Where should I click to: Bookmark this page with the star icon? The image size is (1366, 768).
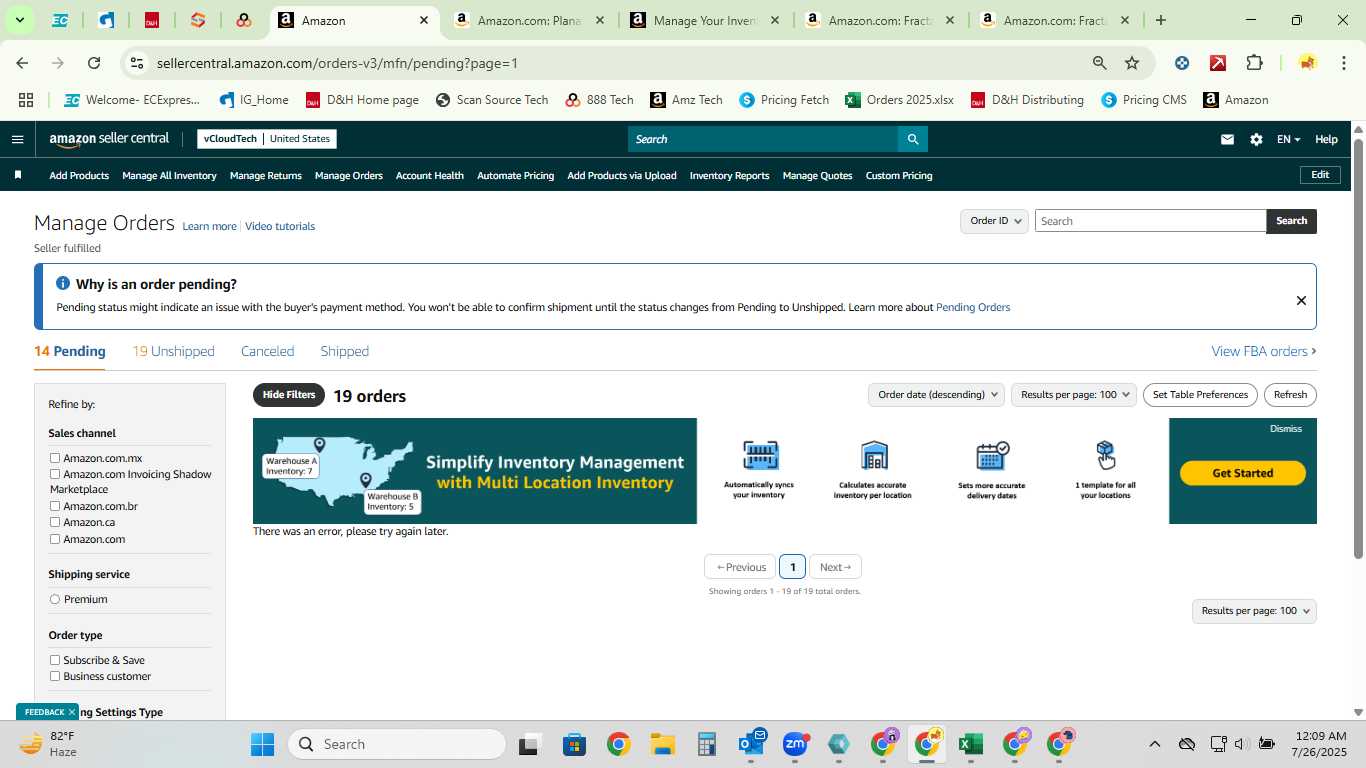pyautogui.click(x=1132, y=63)
